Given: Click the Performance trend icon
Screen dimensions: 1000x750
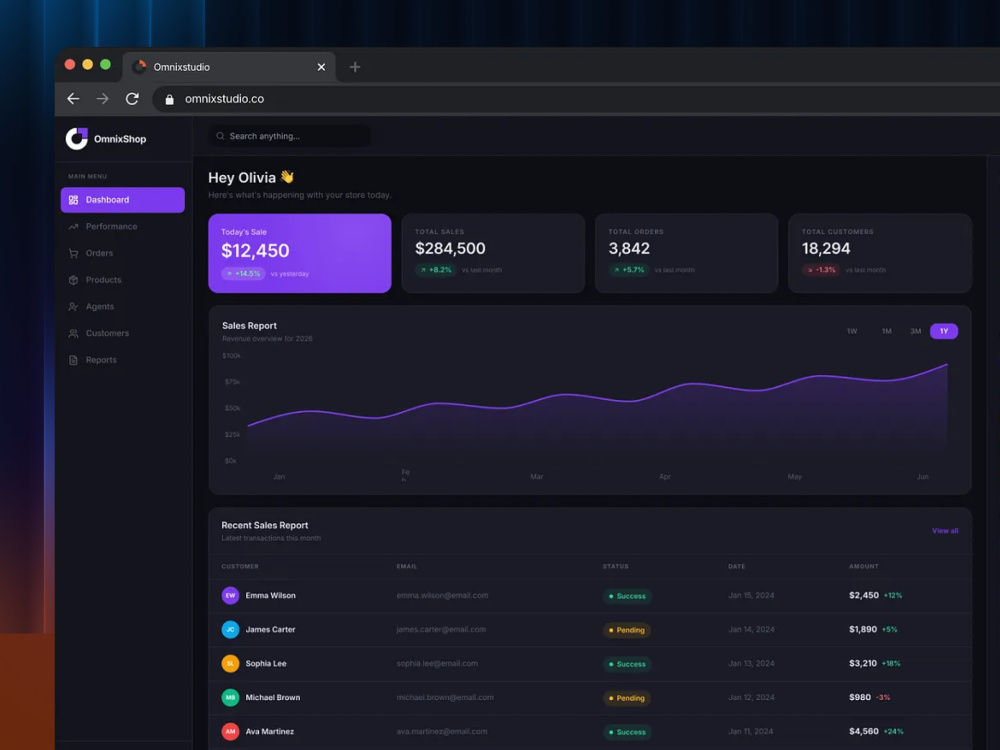Looking at the screenshot, I should coord(73,226).
